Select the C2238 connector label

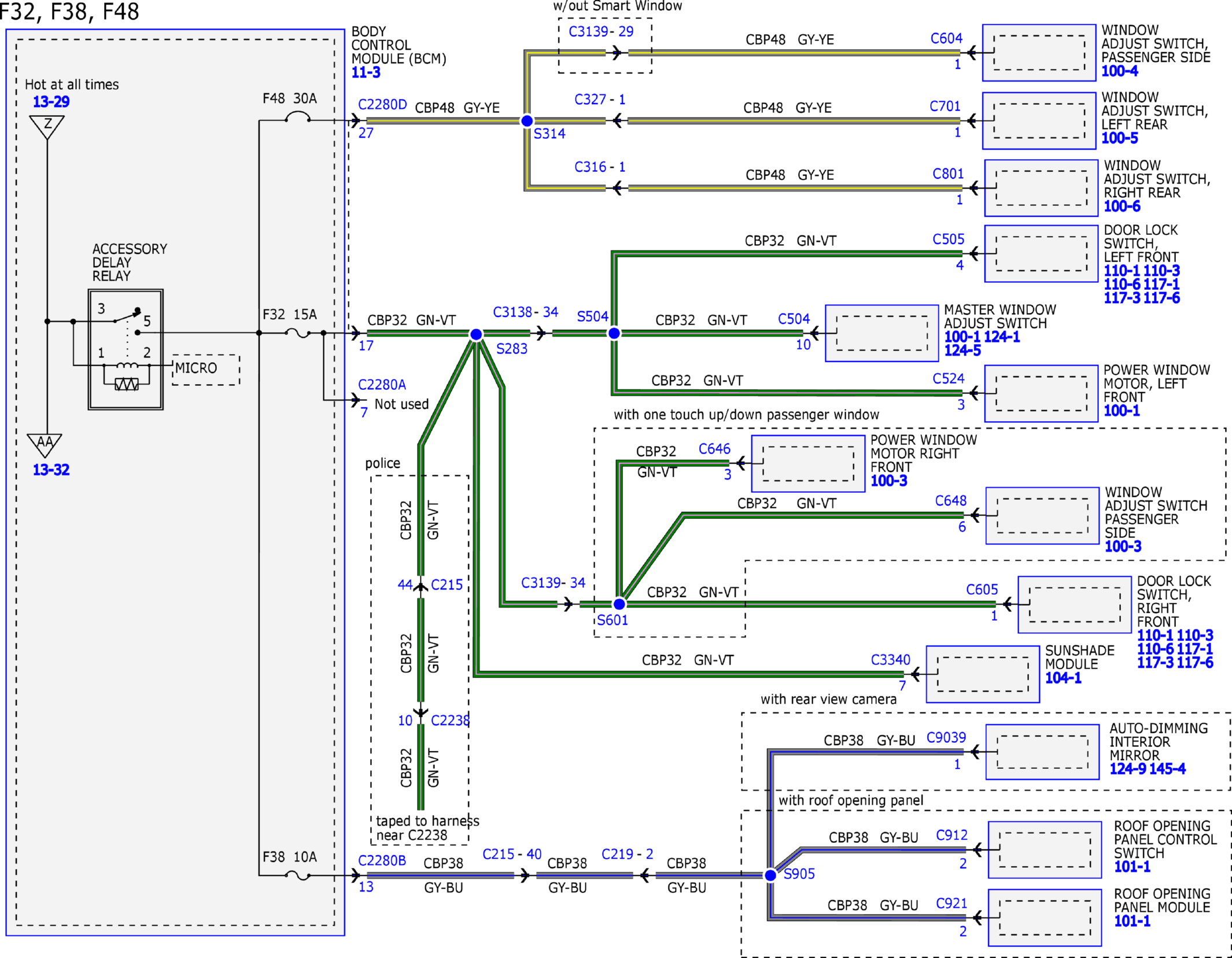click(451, 720)
